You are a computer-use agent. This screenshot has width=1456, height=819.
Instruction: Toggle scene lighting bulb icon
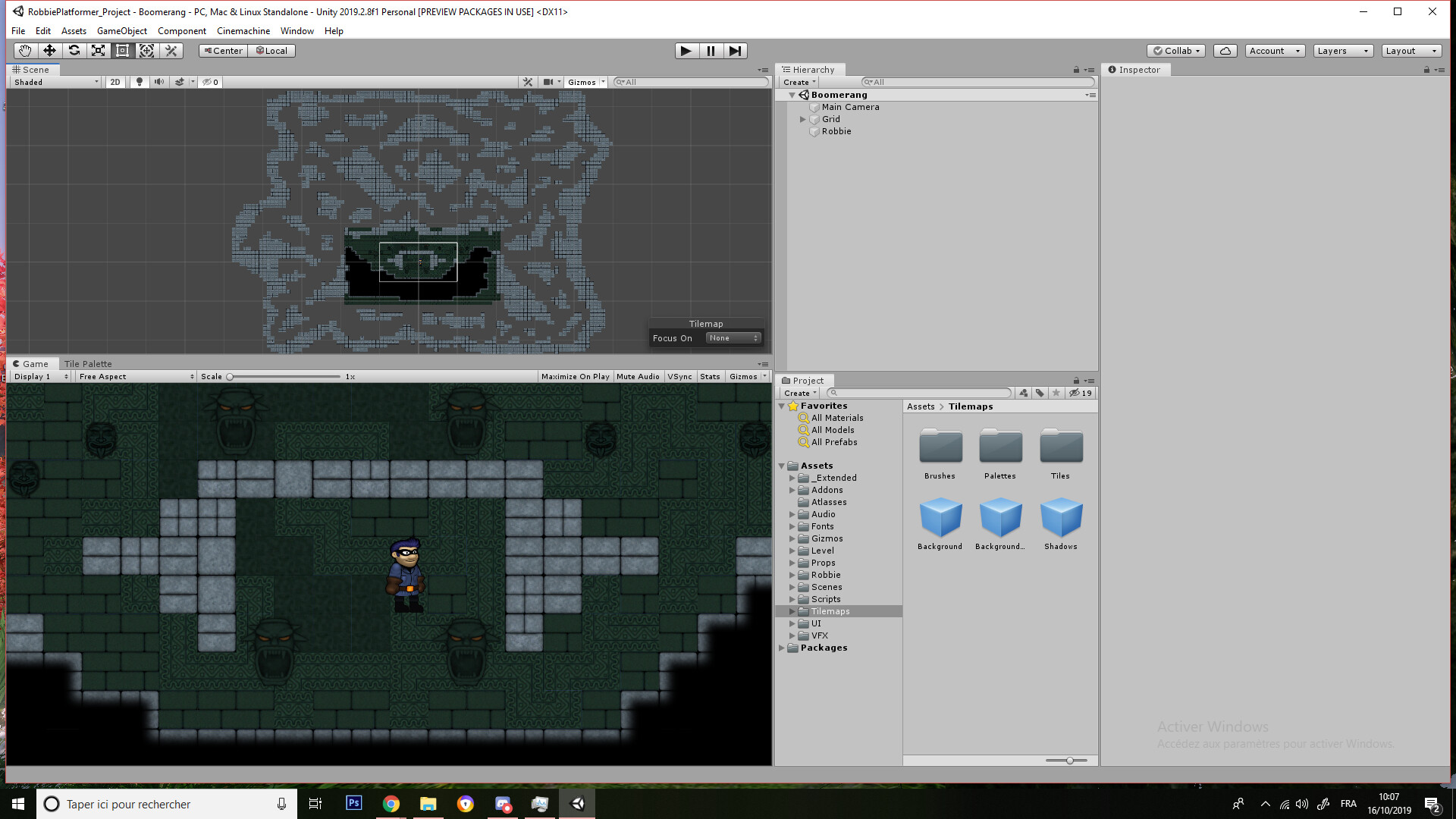tap(139, 82)
